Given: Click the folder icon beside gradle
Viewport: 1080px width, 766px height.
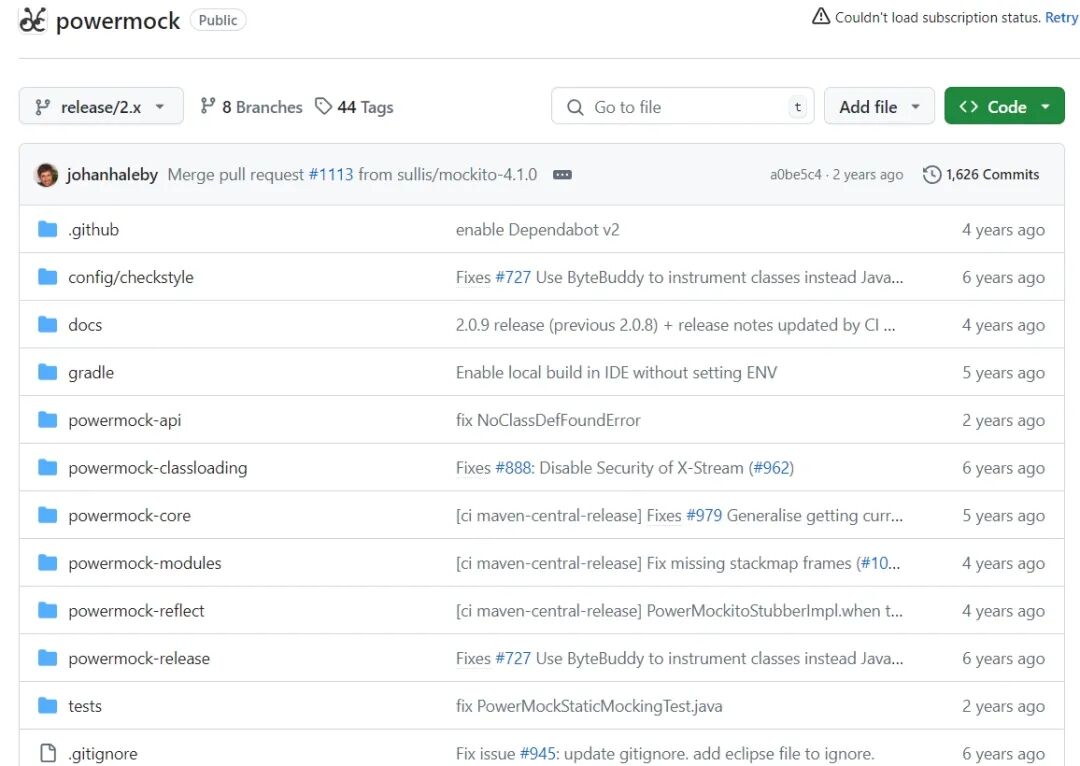Looking at the screenshot, I should click(48, 372).
